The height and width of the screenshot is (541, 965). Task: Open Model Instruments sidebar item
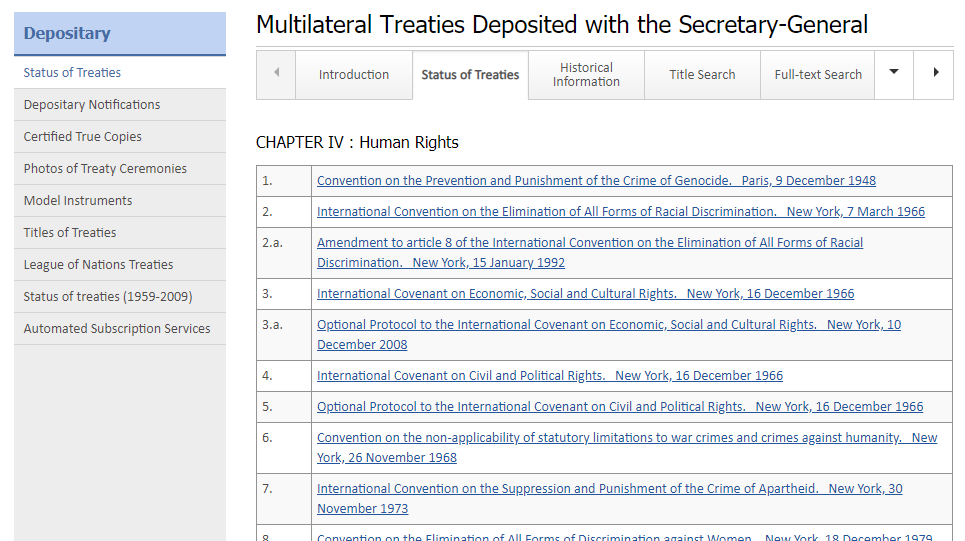(x=78, y=201)
